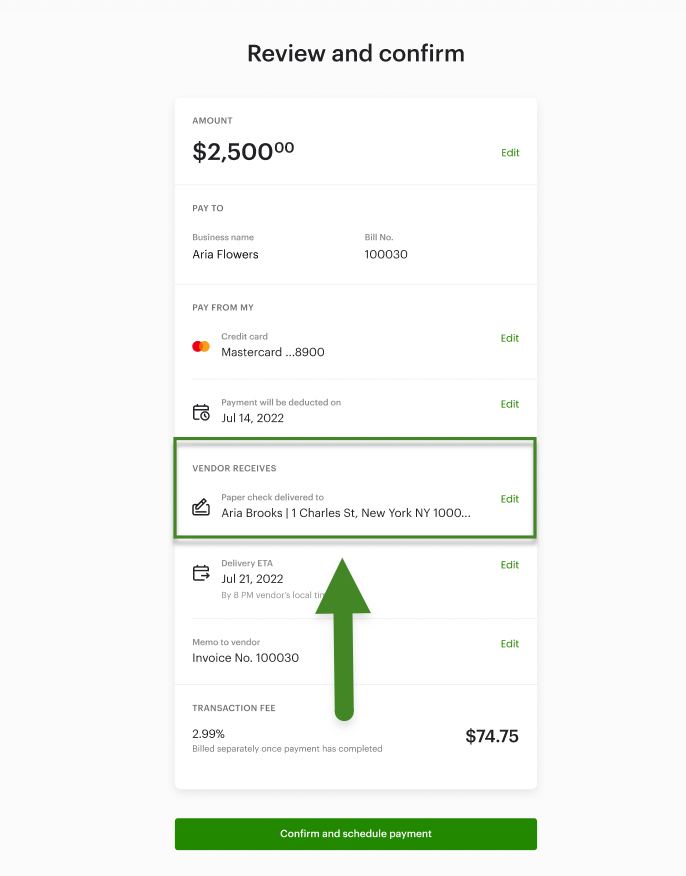Screen dimensions: 686x876
Task: Edit the Jul 14 deduction date
Action: [510, 404]
